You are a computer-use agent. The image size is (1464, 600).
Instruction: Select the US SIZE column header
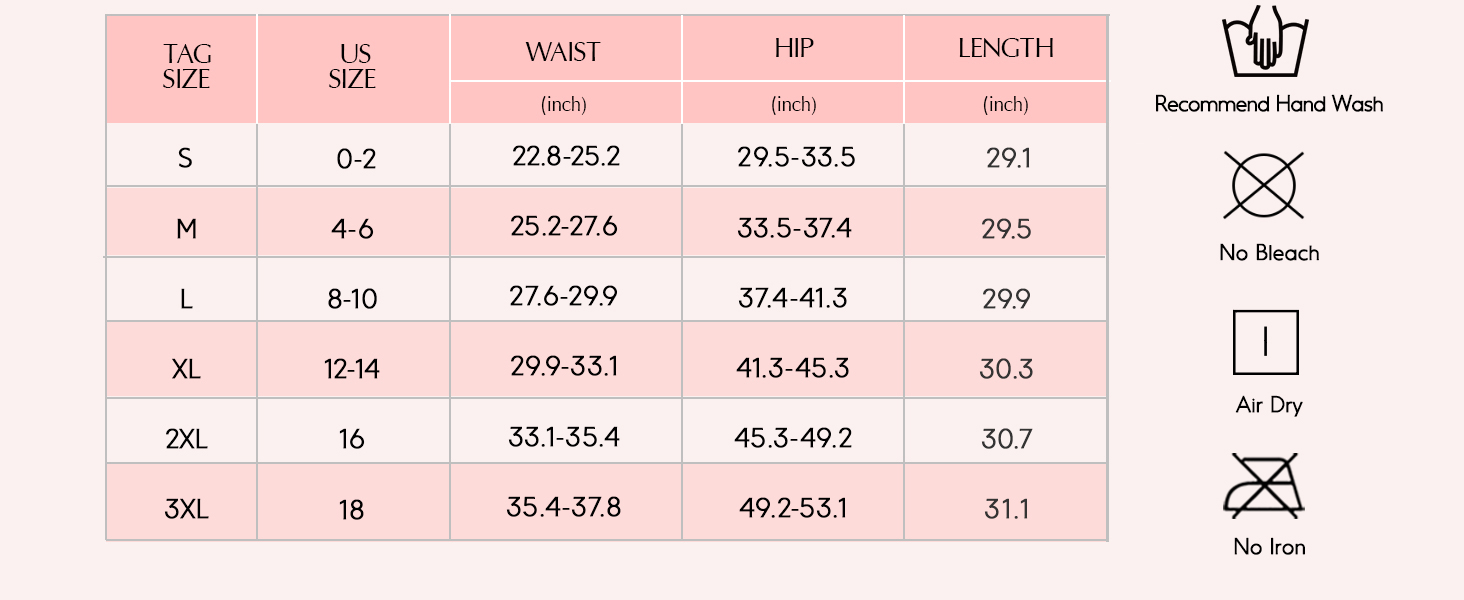[353, 67]
